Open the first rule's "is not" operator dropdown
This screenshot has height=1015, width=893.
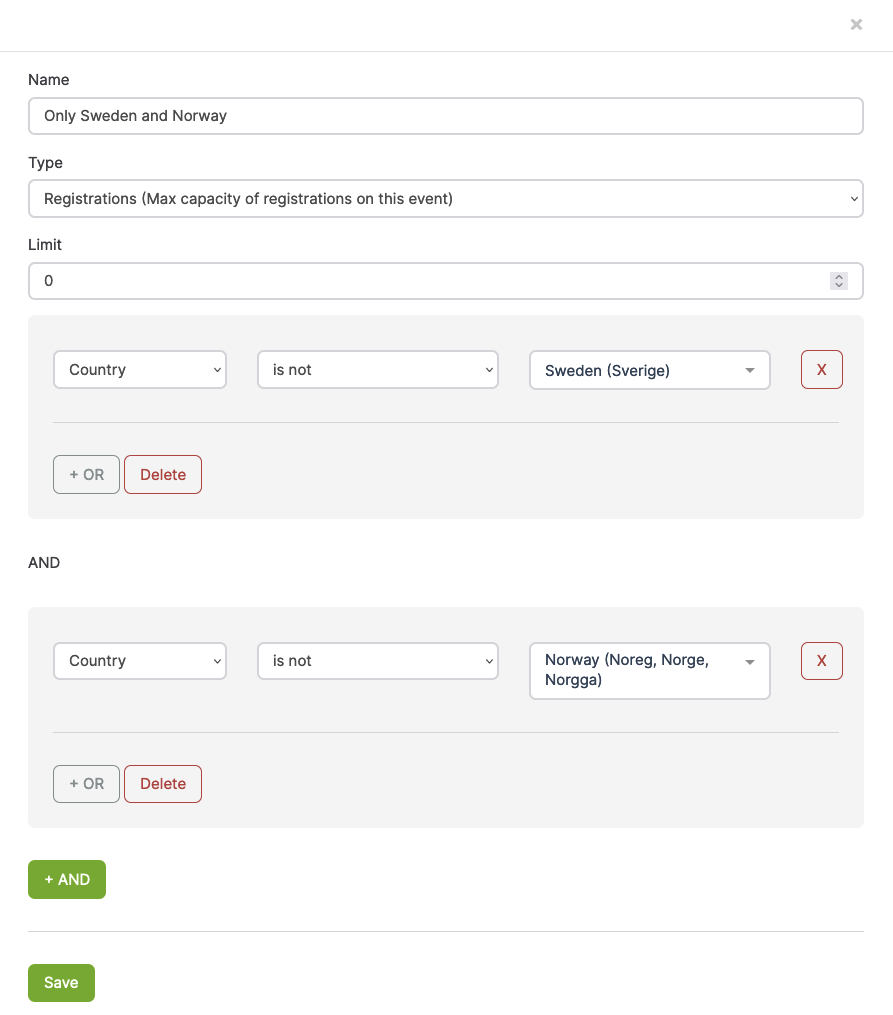[x=377, y=370]
